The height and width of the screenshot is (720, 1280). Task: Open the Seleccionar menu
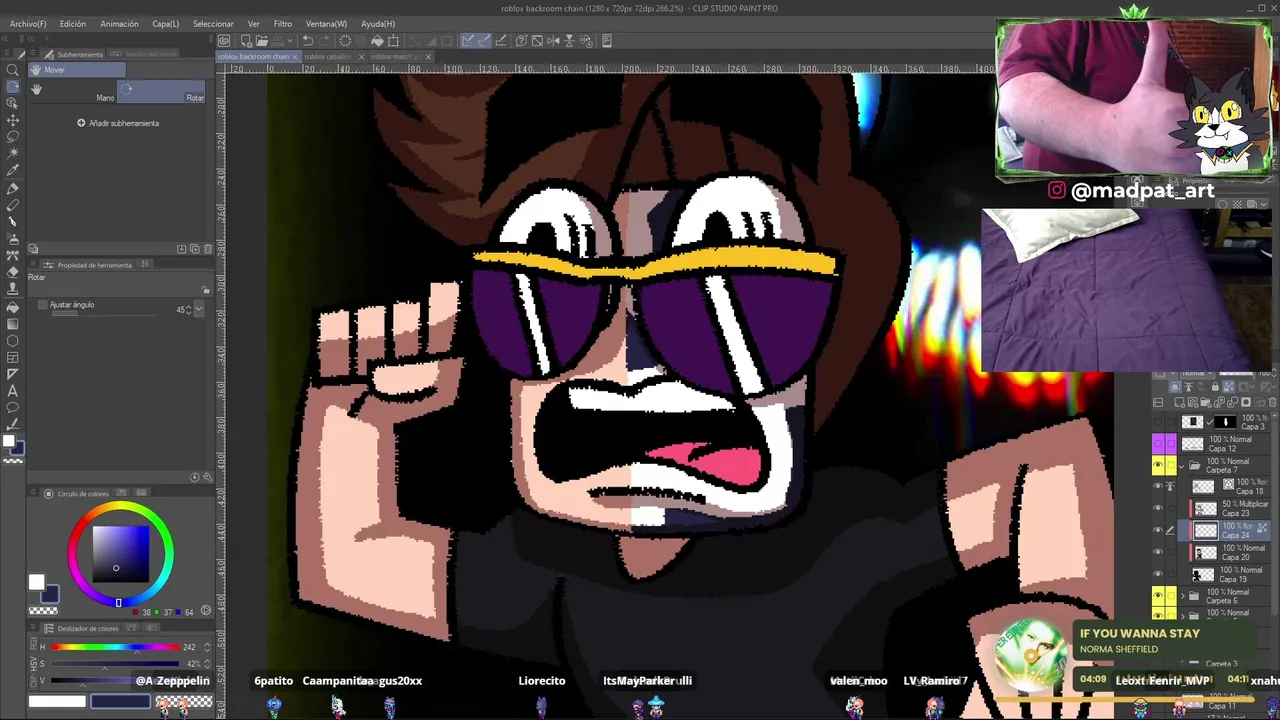pyautogui.click(x=213, y=23)
